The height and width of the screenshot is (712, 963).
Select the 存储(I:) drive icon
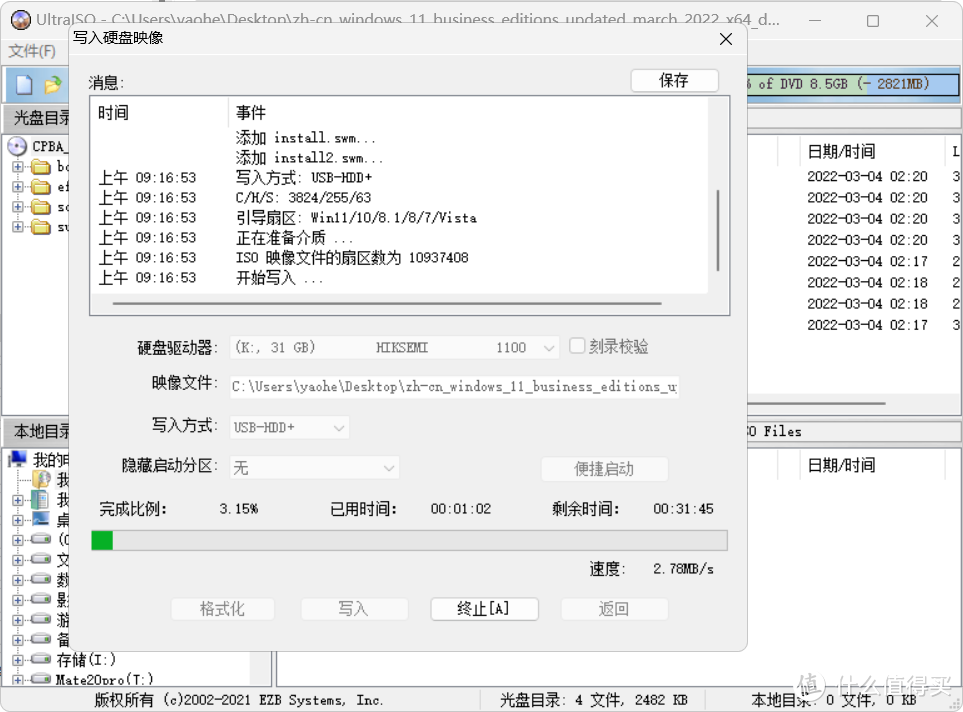click(40, 658)
